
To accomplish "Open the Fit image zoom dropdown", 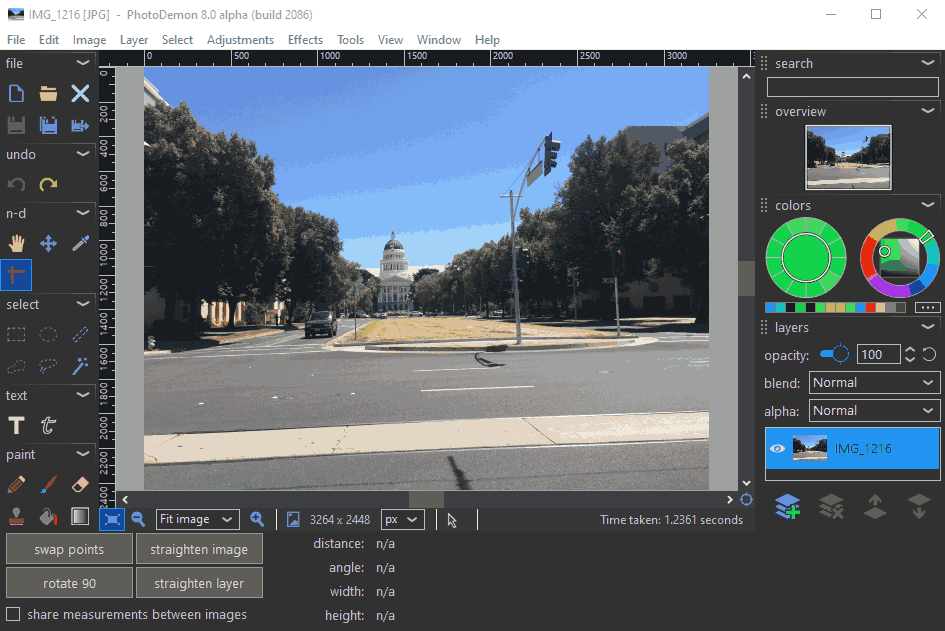I will (x=197, y=519).
